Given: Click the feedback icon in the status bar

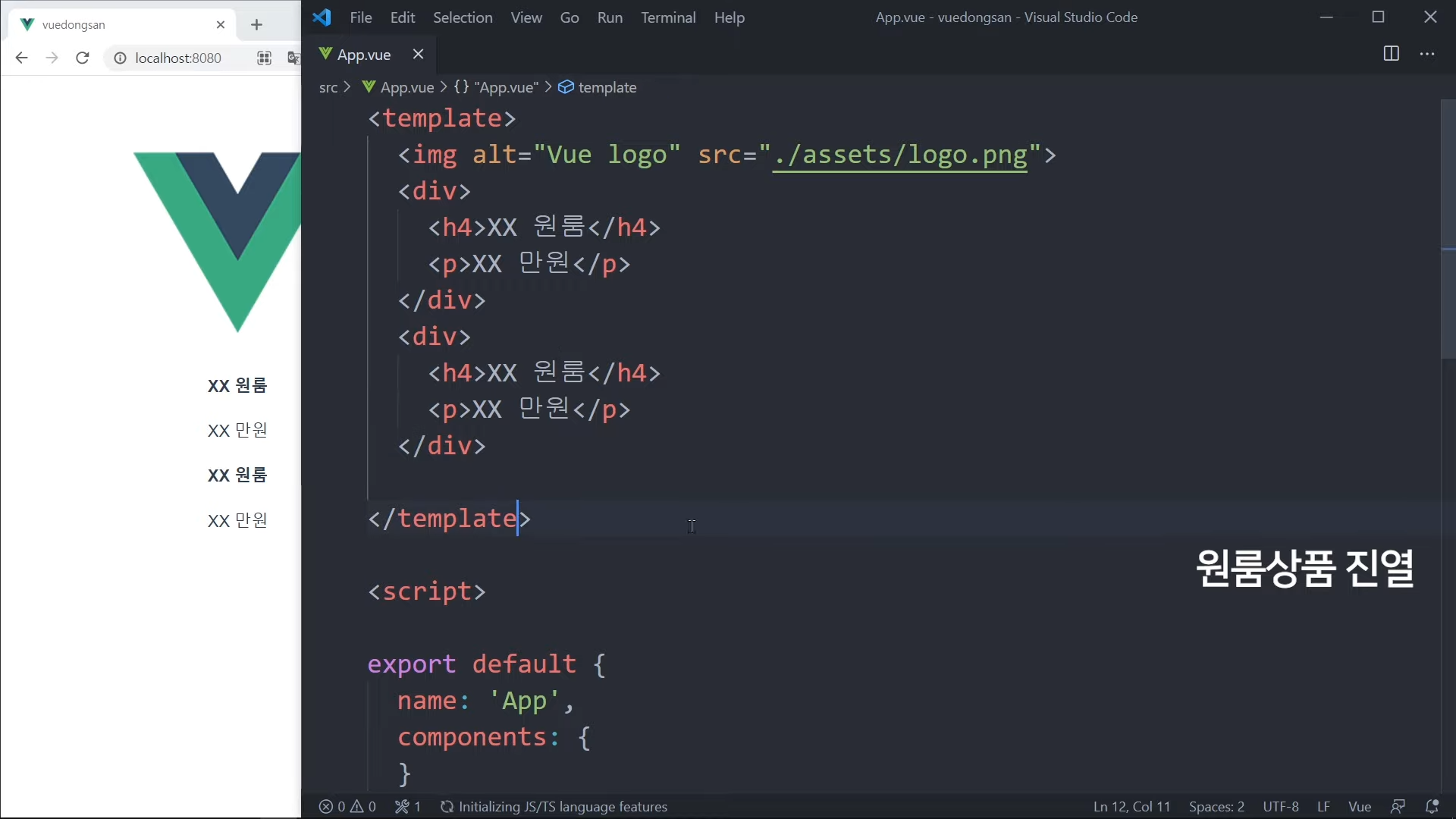Looking at the screenshot, I should 1398,807.
